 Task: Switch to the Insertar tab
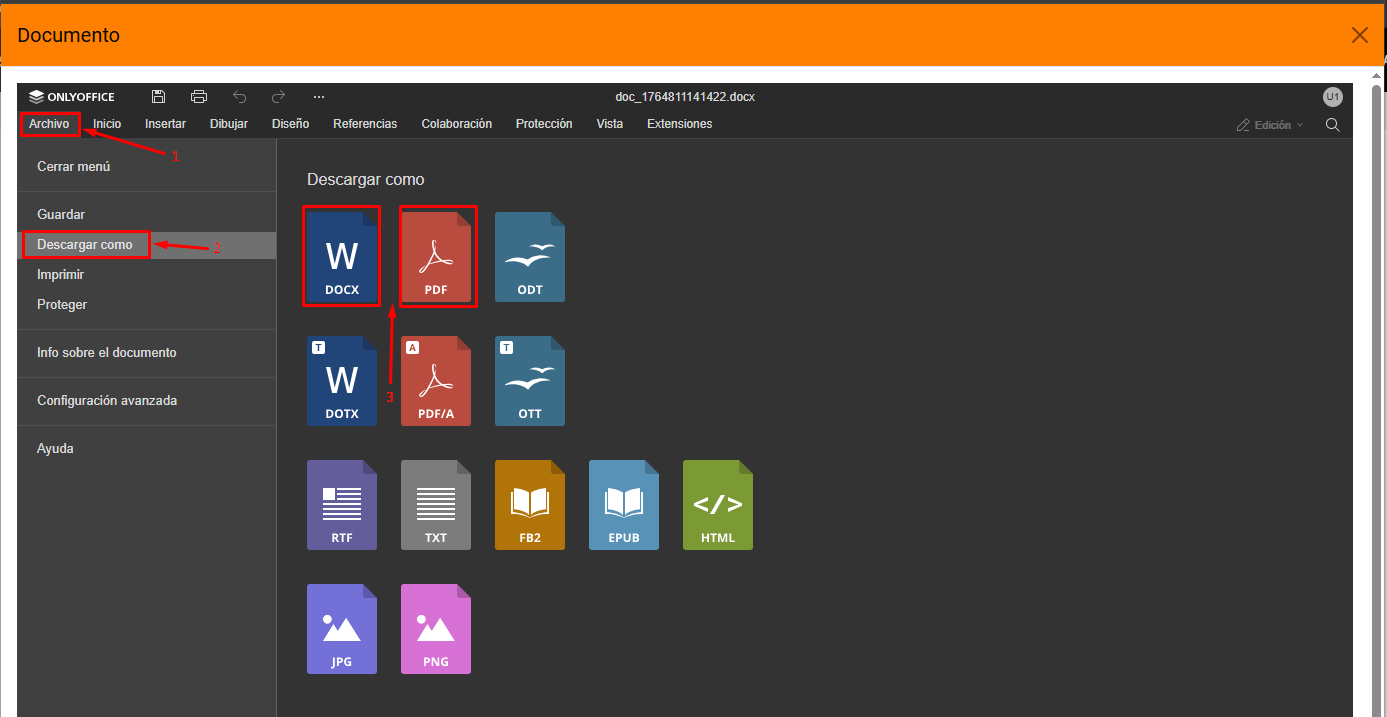point(165,124)
